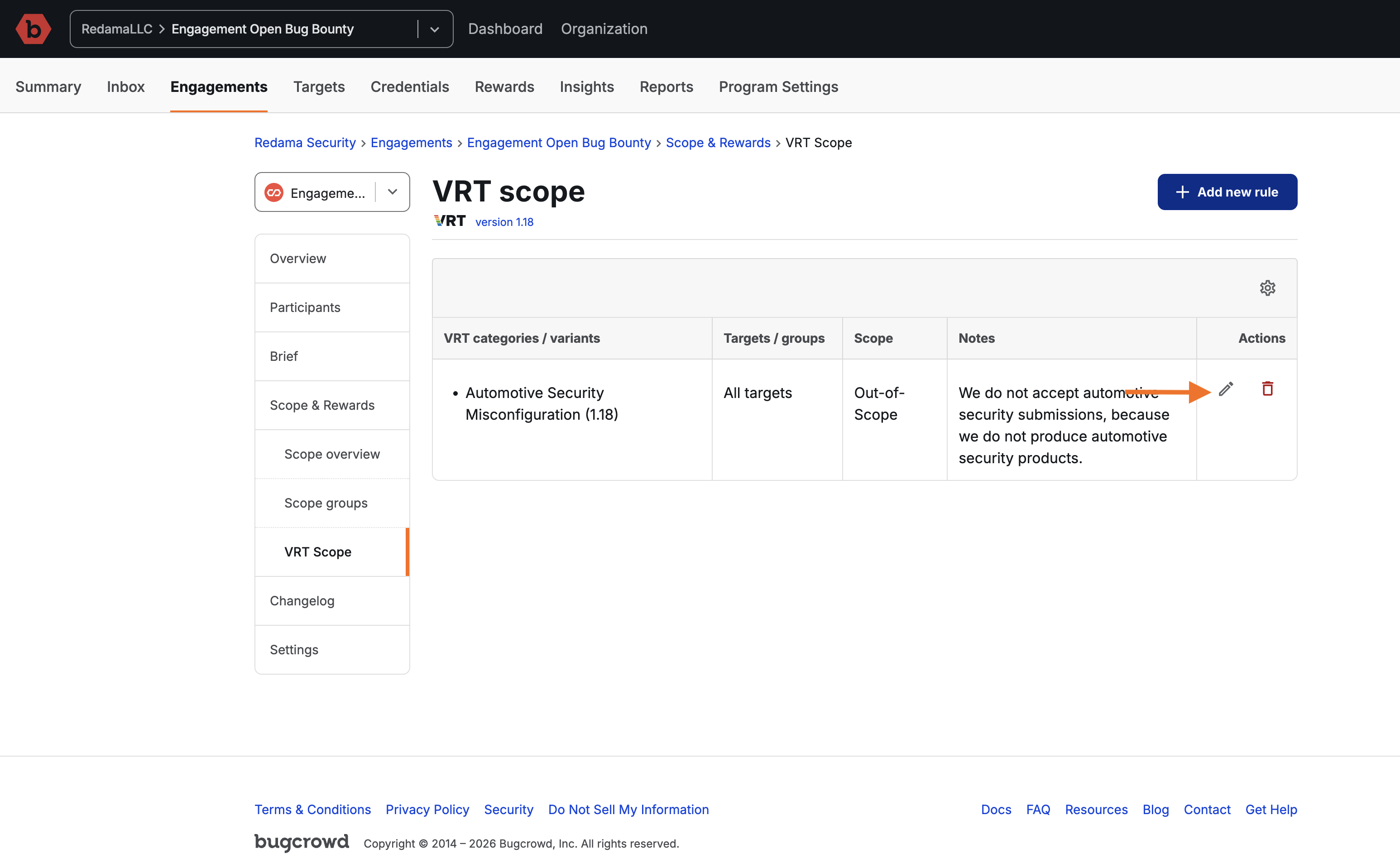Open the Credentials tab
Image resolution: width=1400 pixels, height=863 pixels.
click(x=410, y=87)
